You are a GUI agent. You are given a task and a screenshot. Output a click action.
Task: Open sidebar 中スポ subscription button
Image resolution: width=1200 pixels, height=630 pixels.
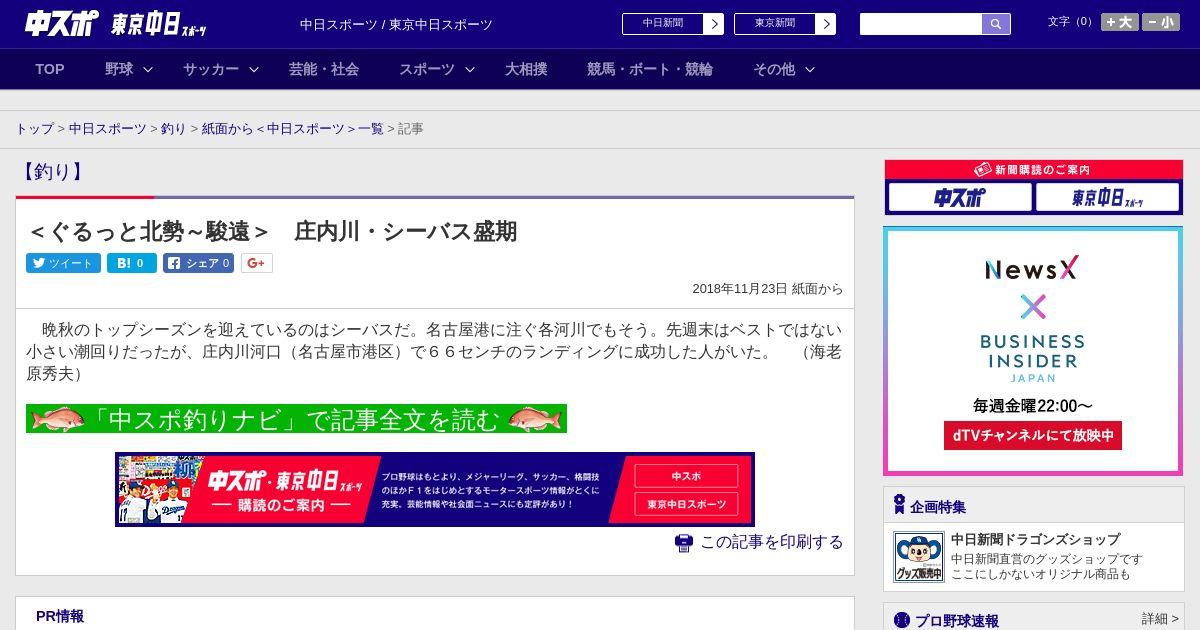(960, 197)
